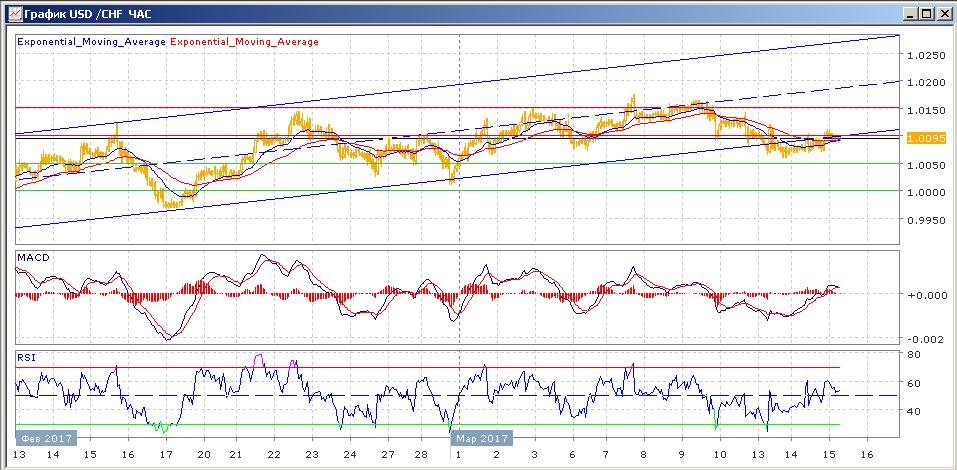Click the date label 28 on time axis

(419, 455)
